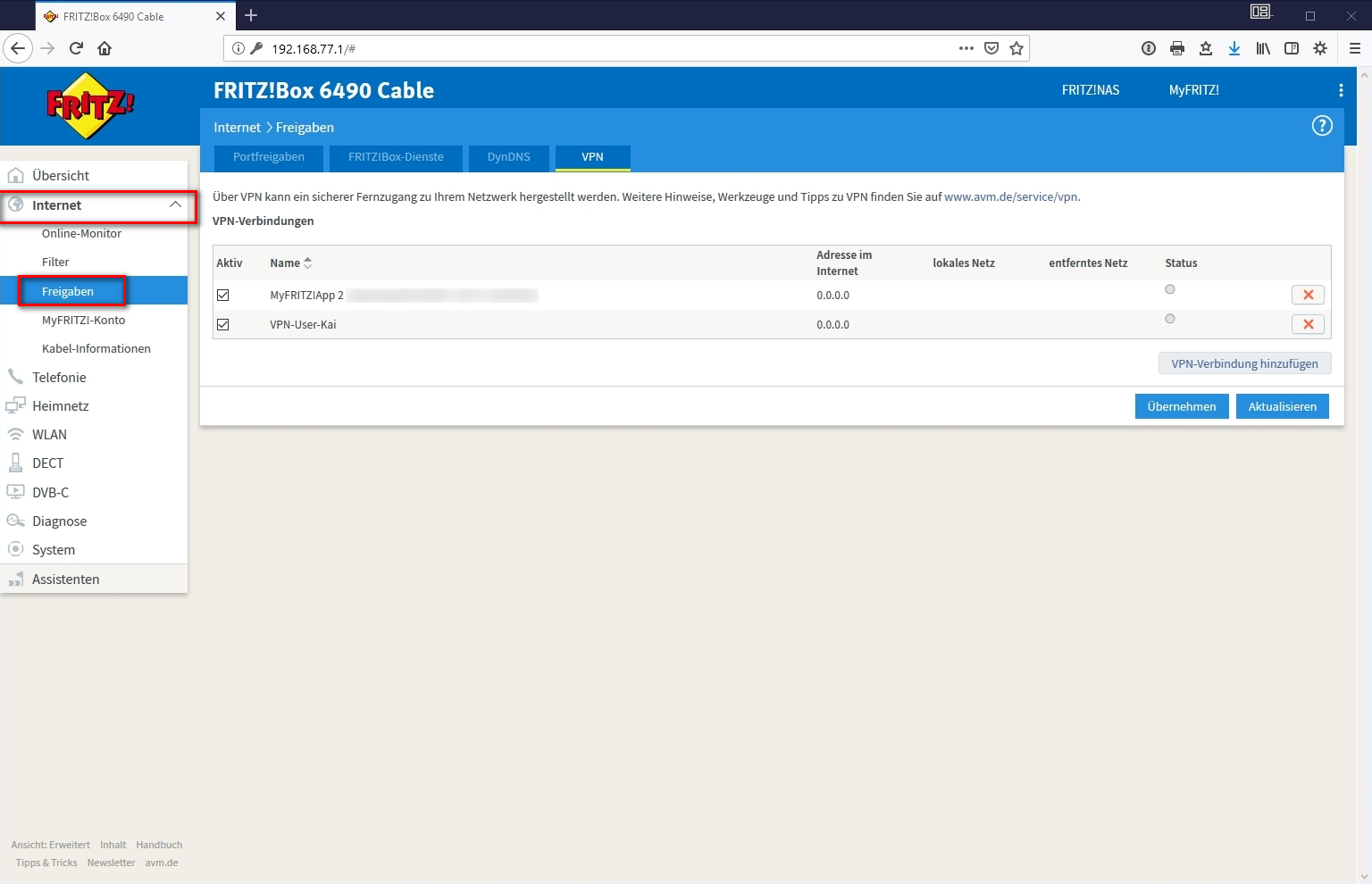Screen dimensions: 1372x884
Task: Click the MyFRITZ!App 2 name cell
Action: [x=306, y=296]
